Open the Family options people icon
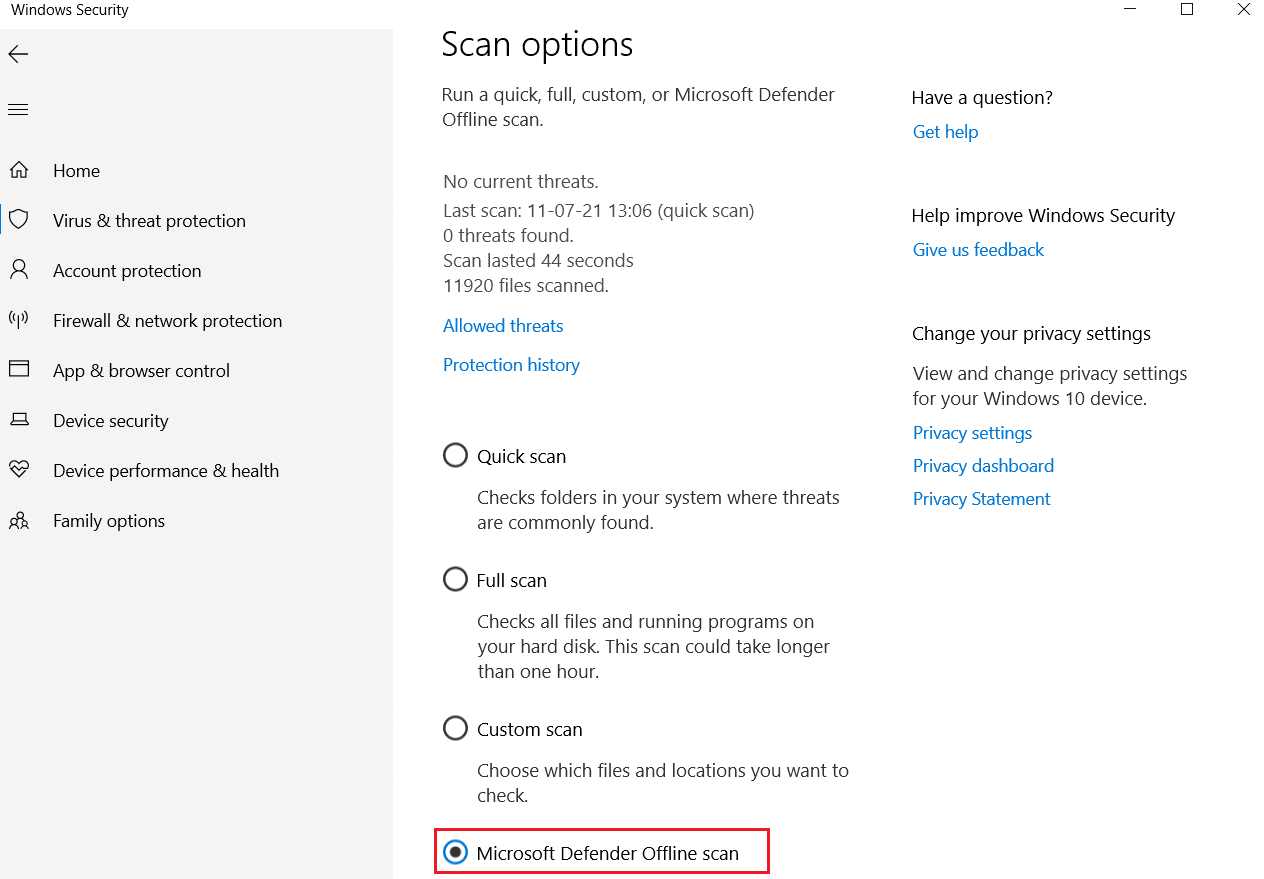This screenshot has height=879, width=1264. 19,520
